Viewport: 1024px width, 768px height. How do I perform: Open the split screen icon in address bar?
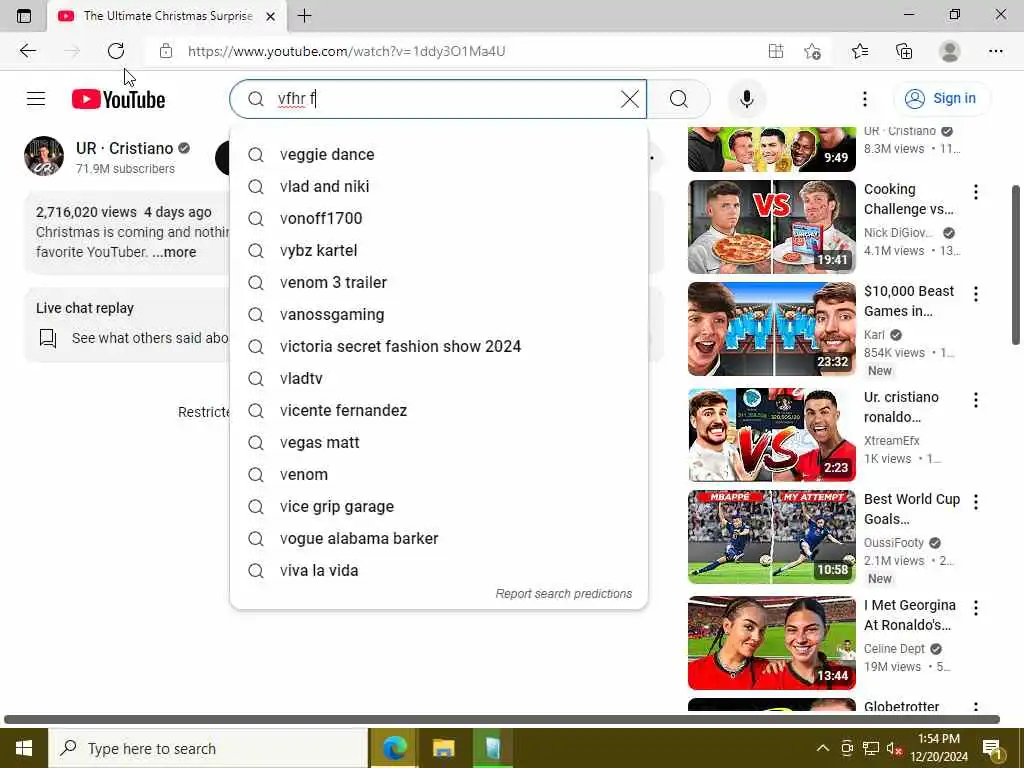point(776,51)
